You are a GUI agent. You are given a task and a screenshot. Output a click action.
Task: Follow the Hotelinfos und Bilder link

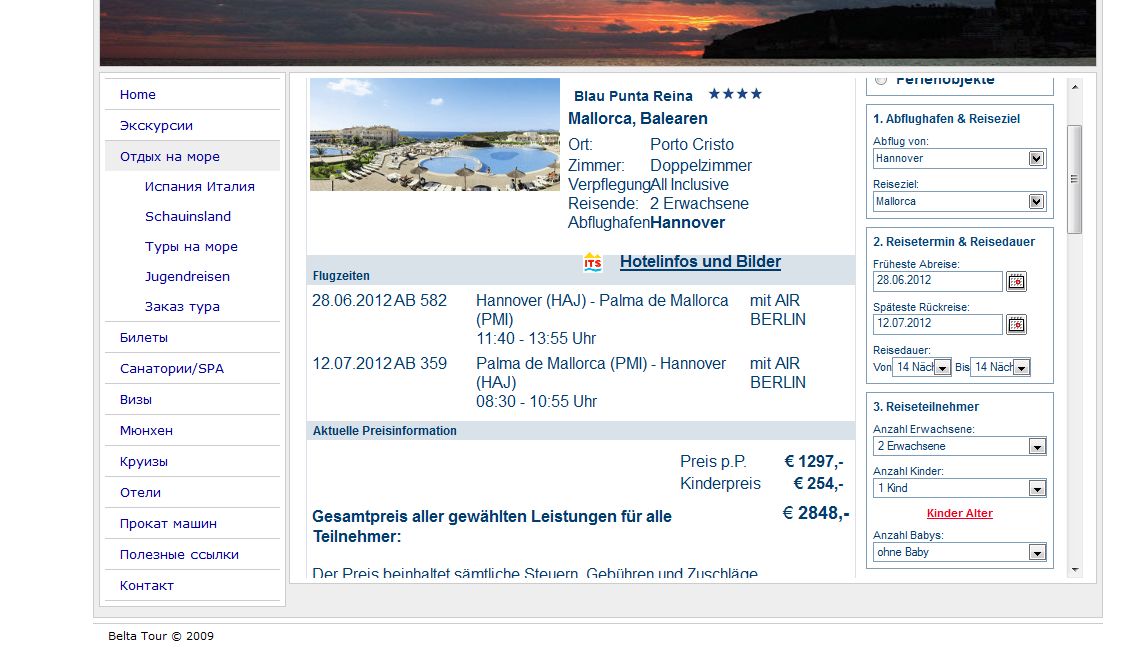(x=700, y=262)
